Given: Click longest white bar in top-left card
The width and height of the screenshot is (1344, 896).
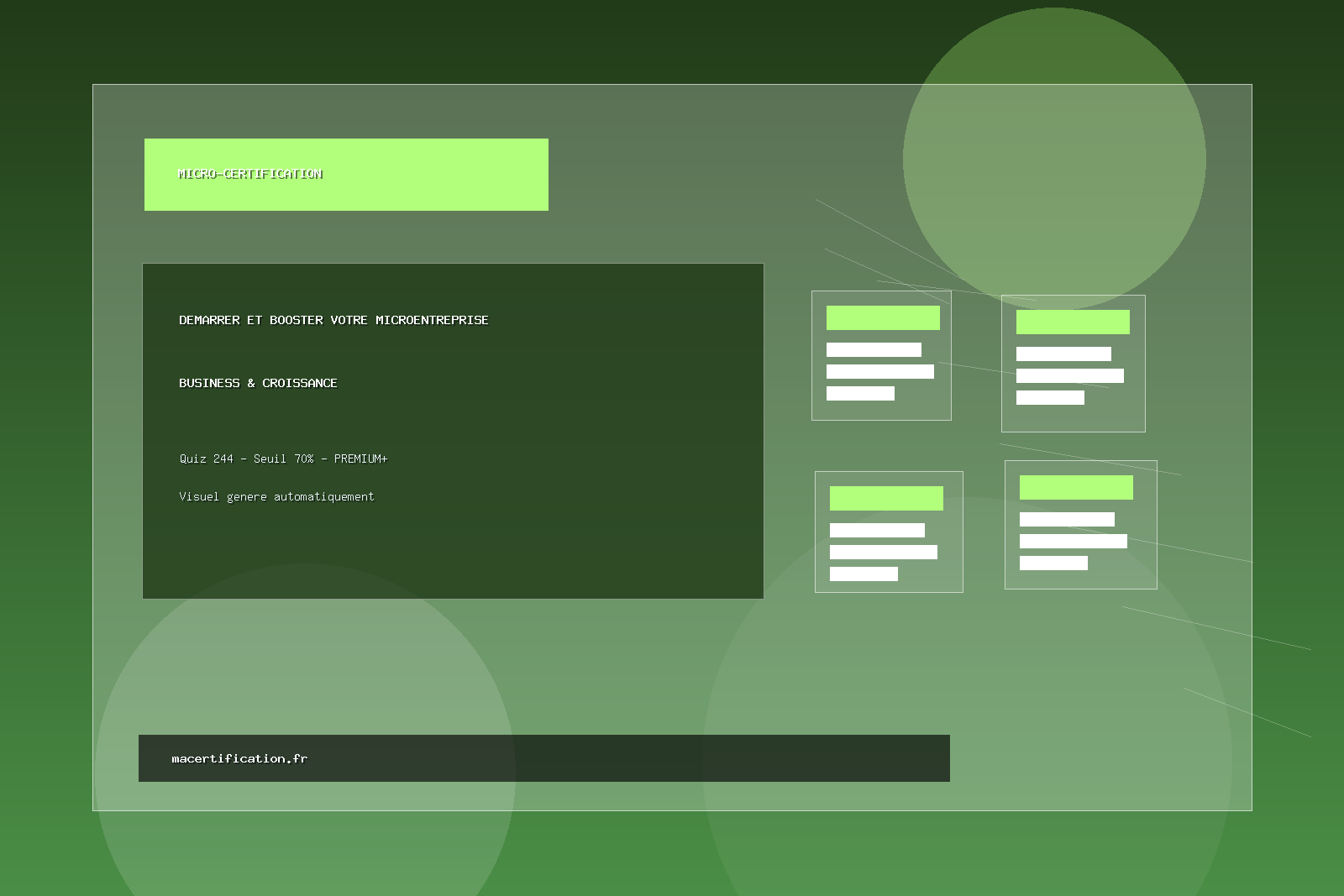Looking at the screenshot, I should point(879,371).
